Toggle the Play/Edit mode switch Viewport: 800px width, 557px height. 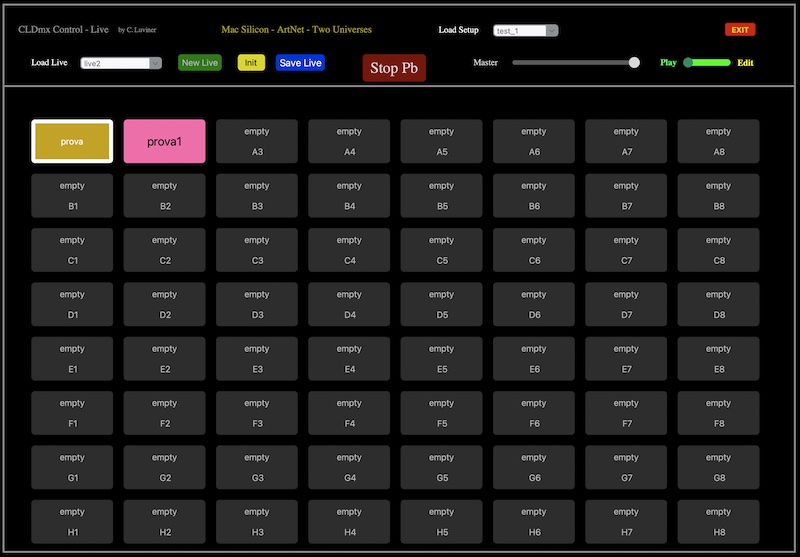tap(707, 63)
